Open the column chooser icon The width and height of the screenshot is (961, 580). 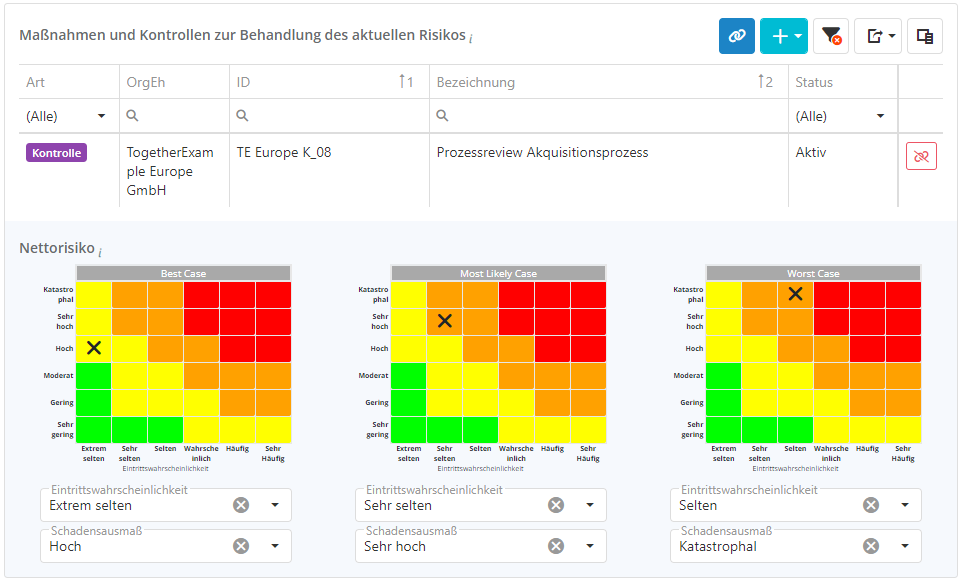[x=925, y=36]
